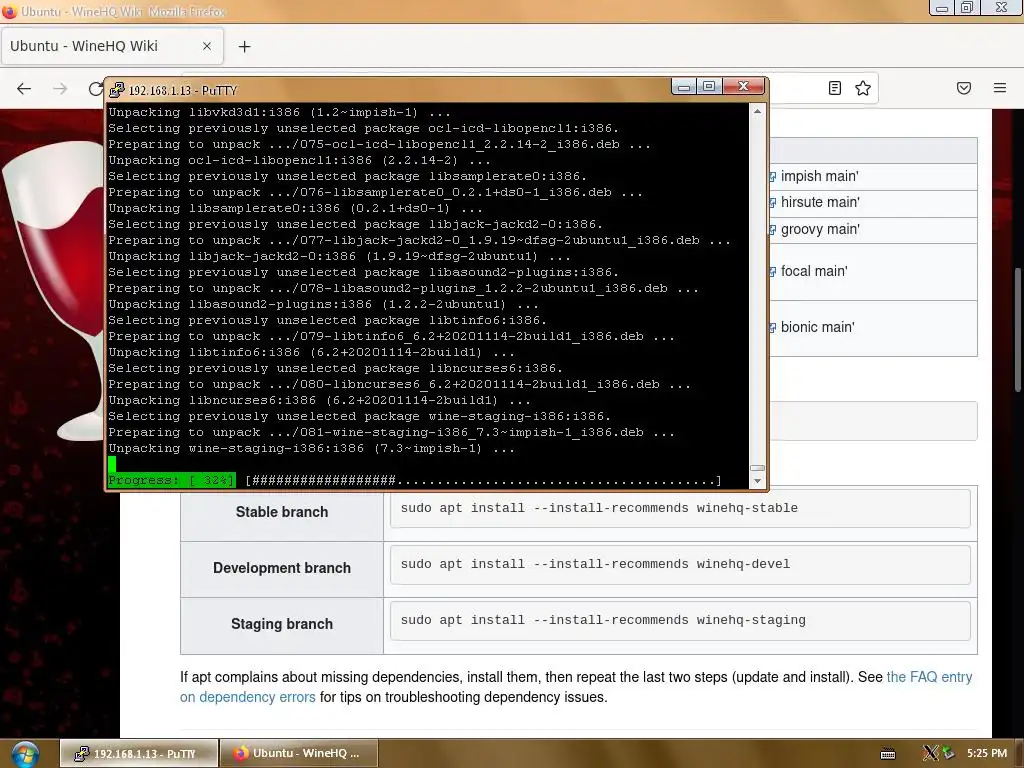Image resolution: width=1024 pixels, height=768 pixels.
Task: Click 'focal main' external link icon
Action: 773,272
